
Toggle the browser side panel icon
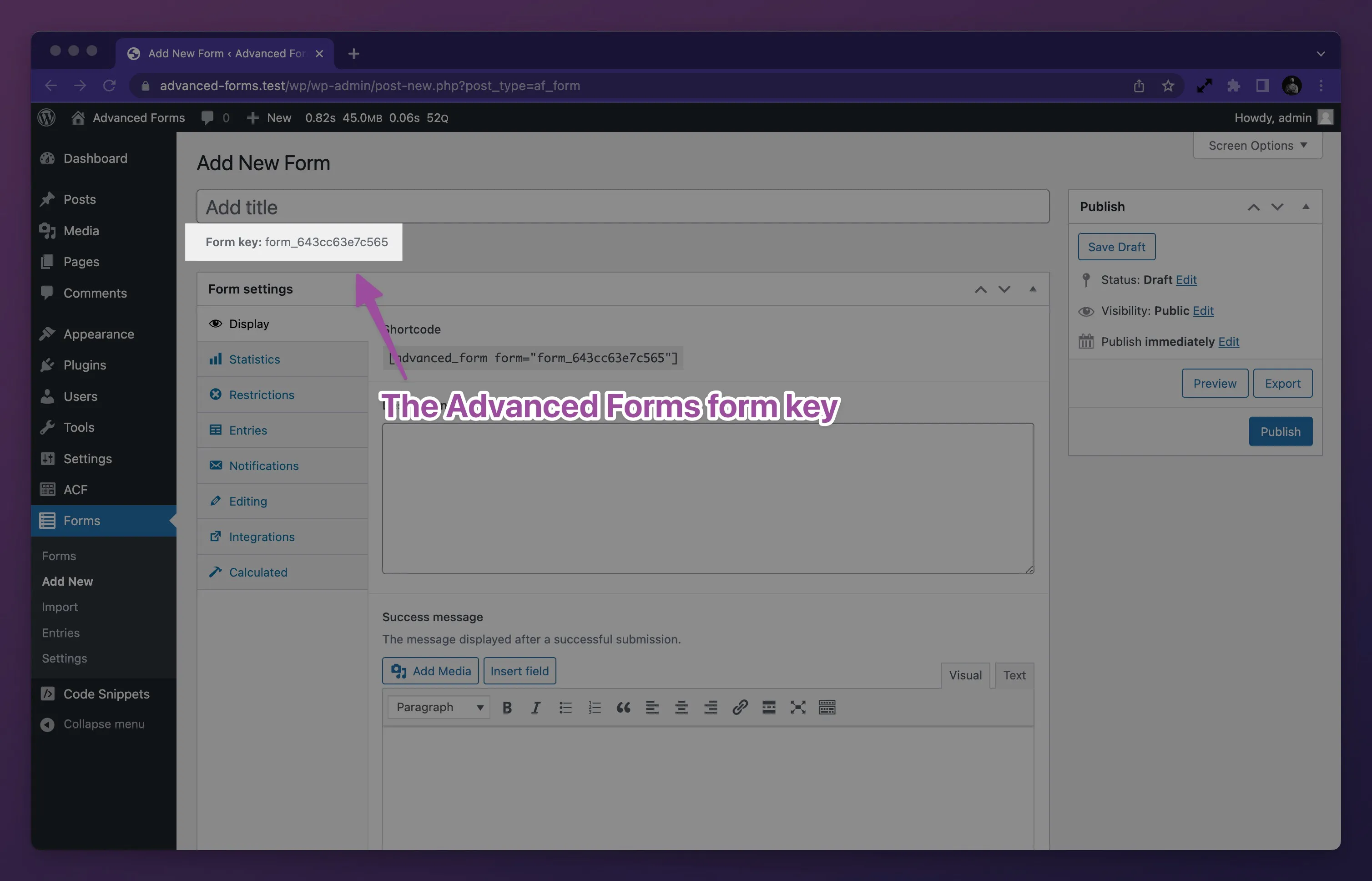point(1262,86)
